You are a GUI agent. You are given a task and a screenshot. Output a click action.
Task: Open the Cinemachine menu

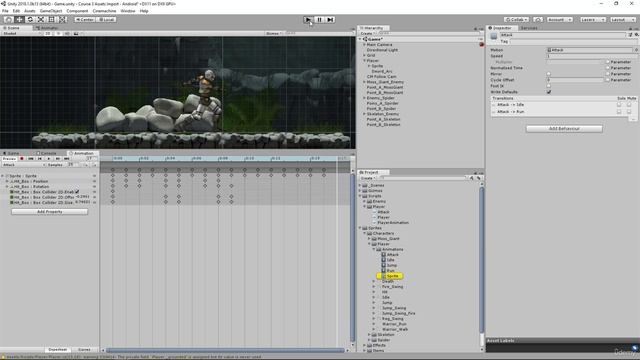[x=104, y=11]
